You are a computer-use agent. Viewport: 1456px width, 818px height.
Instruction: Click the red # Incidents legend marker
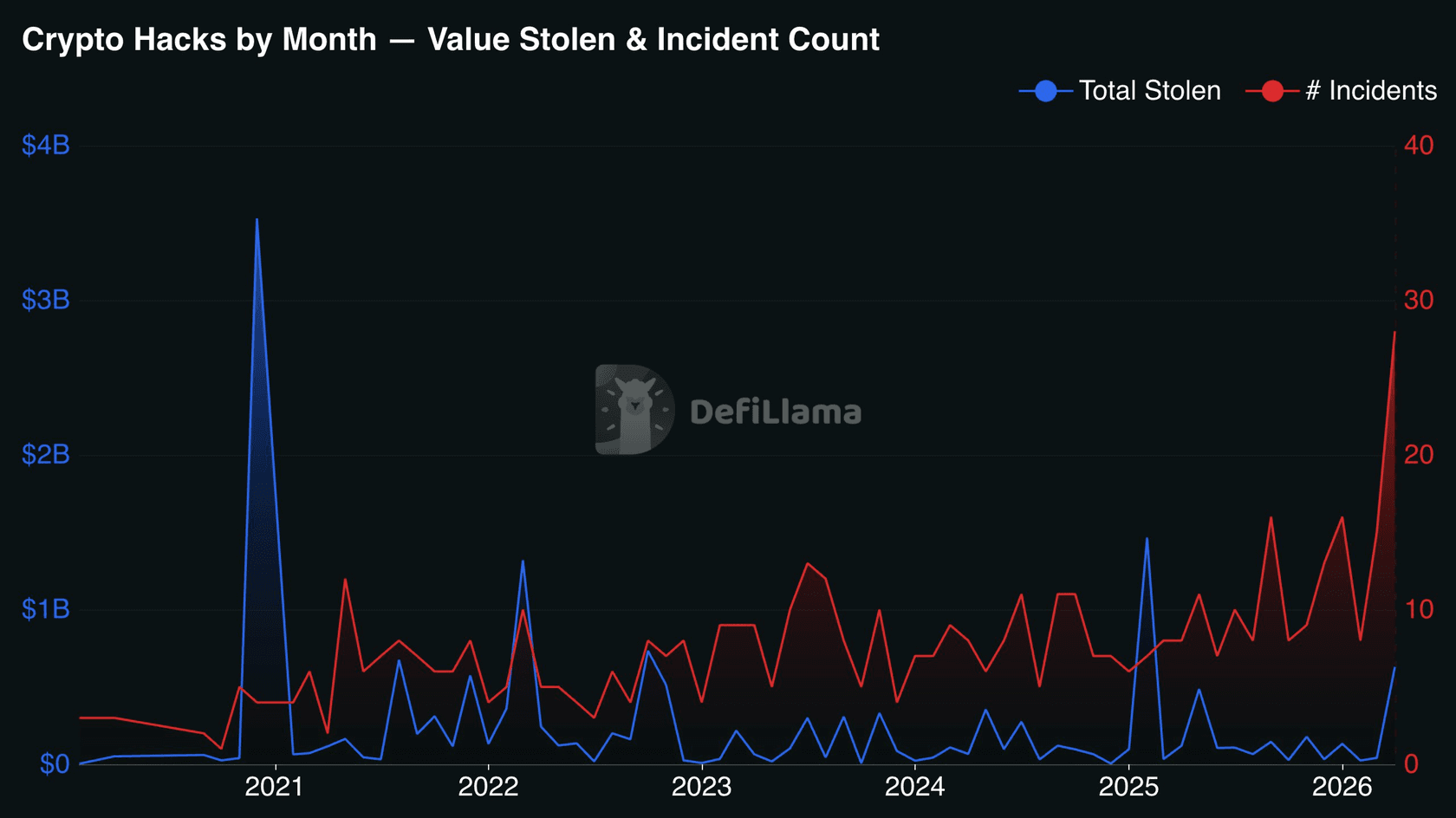(x=1272, y=91)
